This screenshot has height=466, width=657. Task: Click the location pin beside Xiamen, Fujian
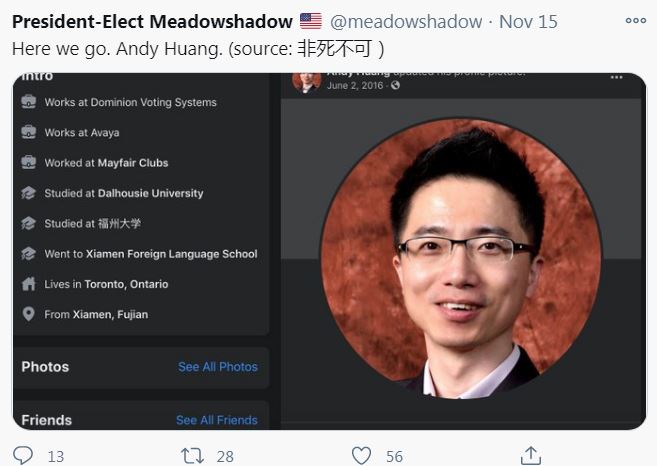pyautogui.click(x=28, y=314)
